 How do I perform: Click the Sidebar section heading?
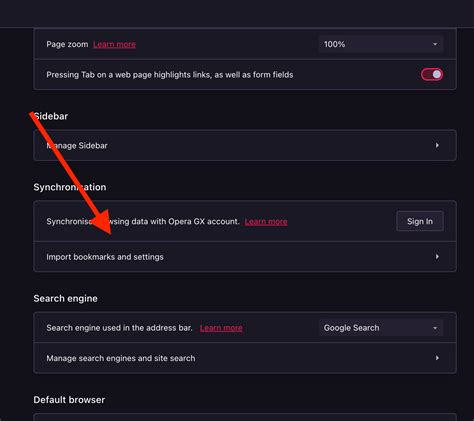pyautogui.click(x=51, y=116)
